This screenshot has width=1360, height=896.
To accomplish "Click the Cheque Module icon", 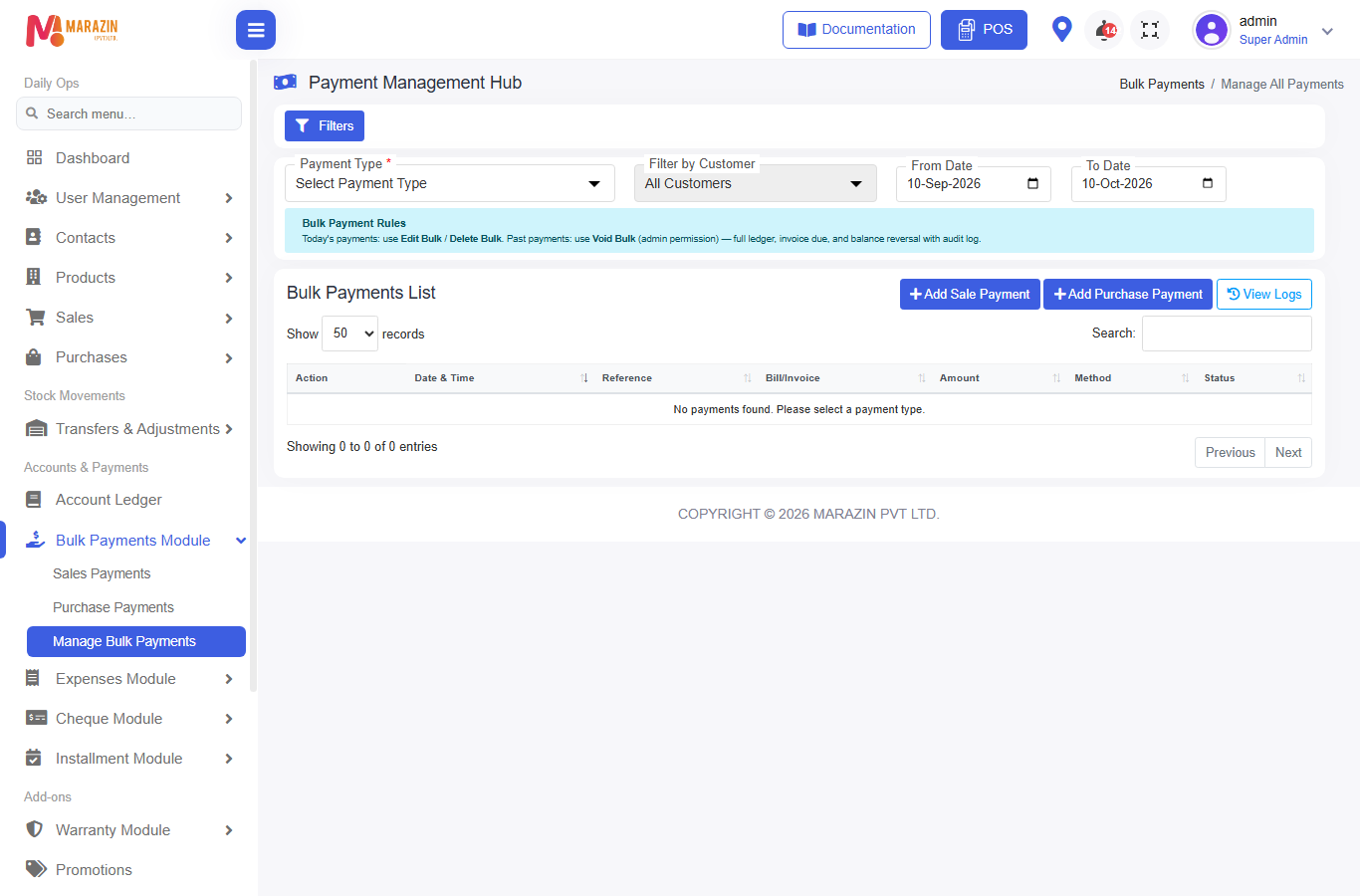I will [x=36, y=718].
